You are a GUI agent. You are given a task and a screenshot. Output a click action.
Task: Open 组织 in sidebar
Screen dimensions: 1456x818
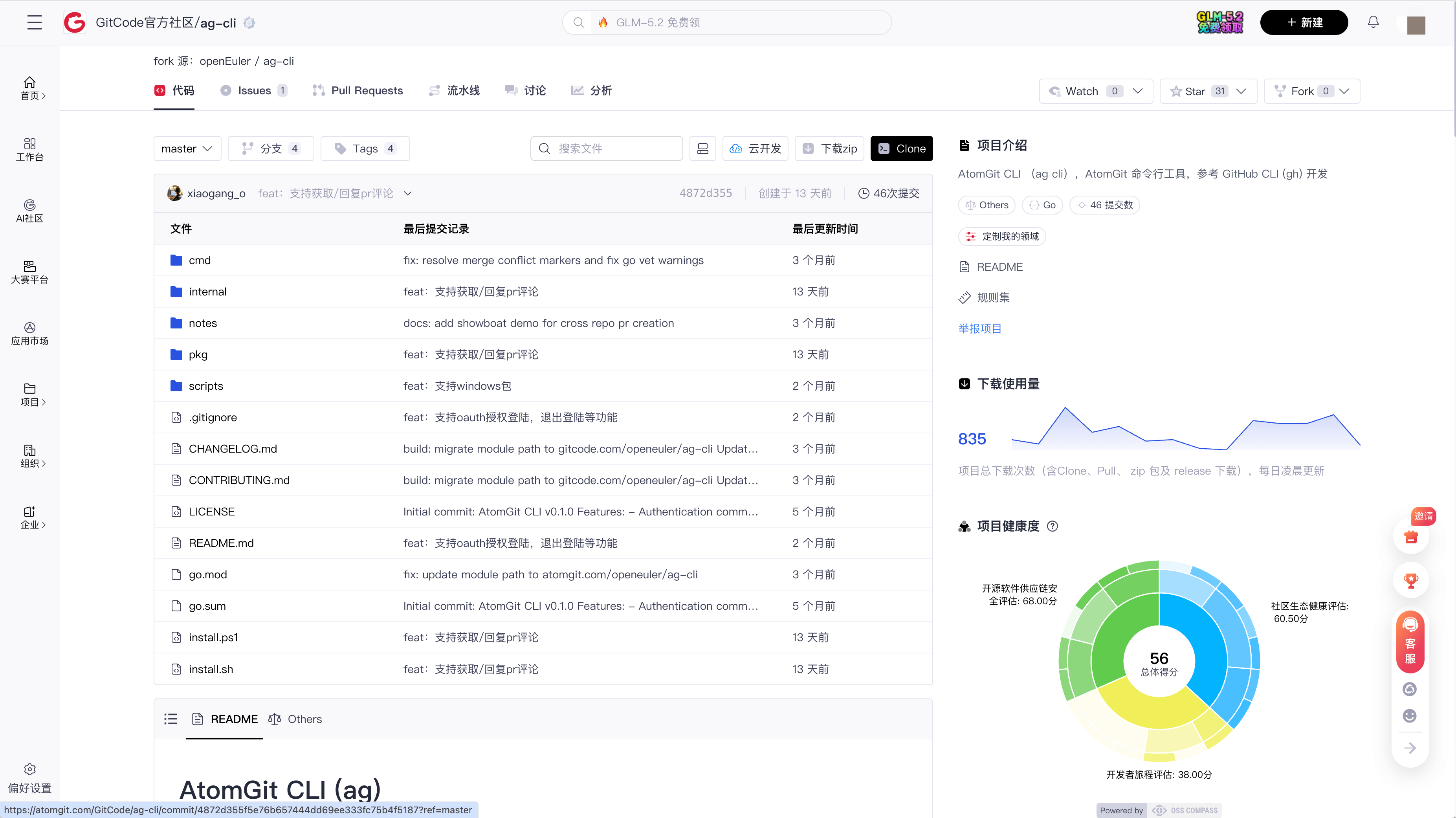coord(30,456)
